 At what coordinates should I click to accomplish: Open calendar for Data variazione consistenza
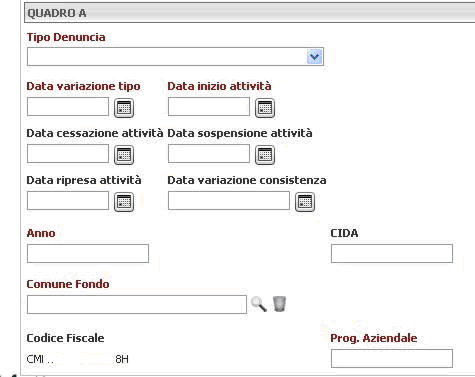coord(305,202)
